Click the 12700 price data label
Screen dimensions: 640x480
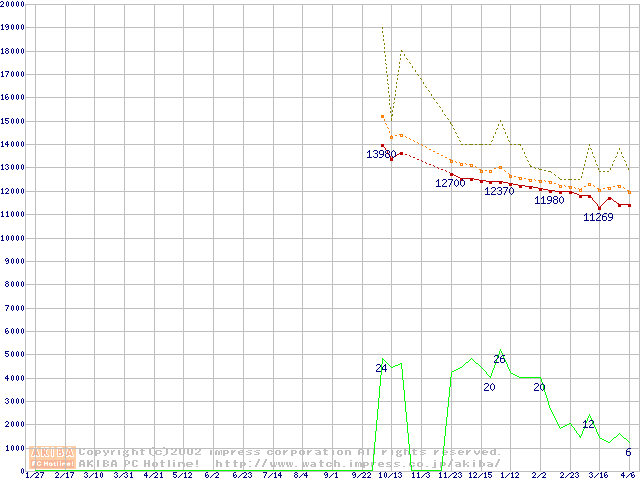pos(450,183)
